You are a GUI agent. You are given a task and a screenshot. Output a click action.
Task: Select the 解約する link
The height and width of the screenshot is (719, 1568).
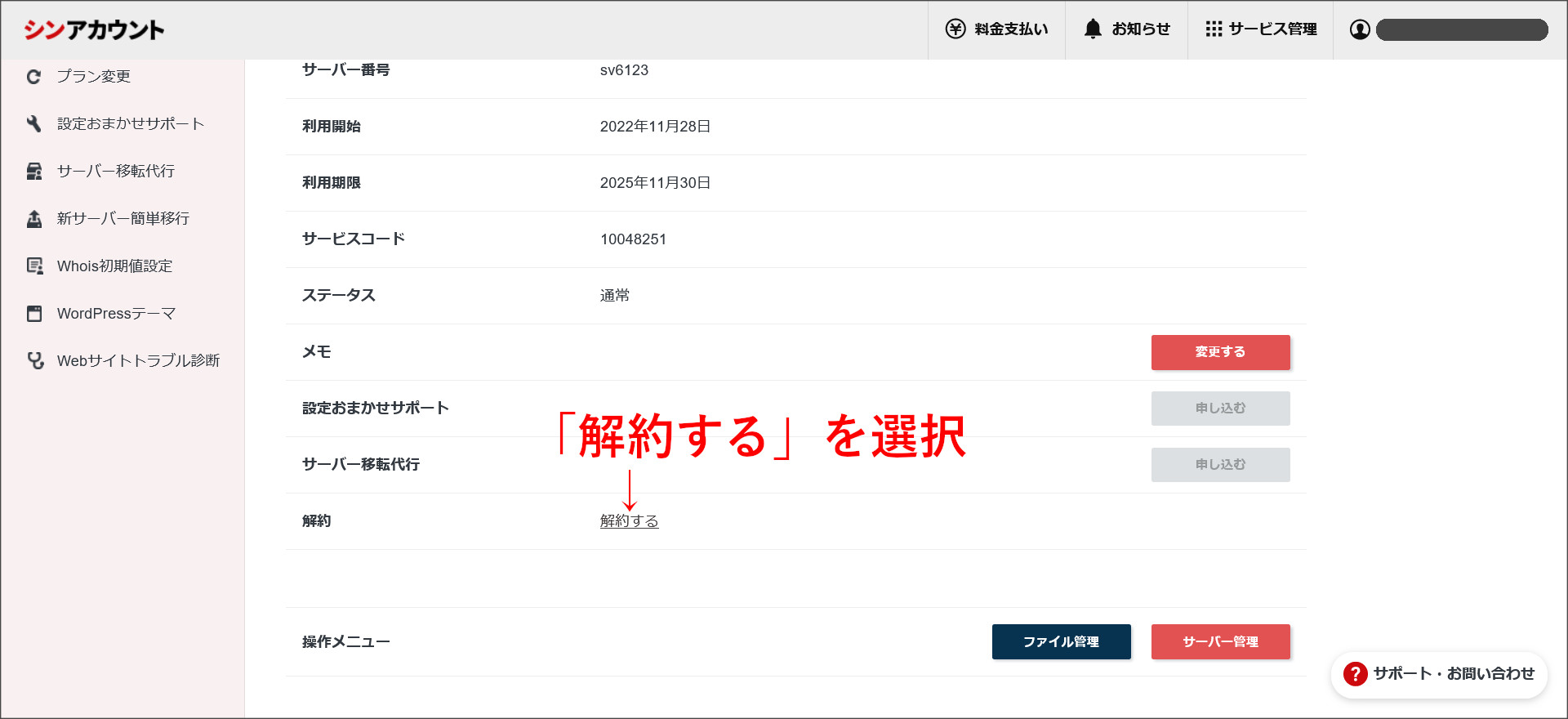[629, 521]
